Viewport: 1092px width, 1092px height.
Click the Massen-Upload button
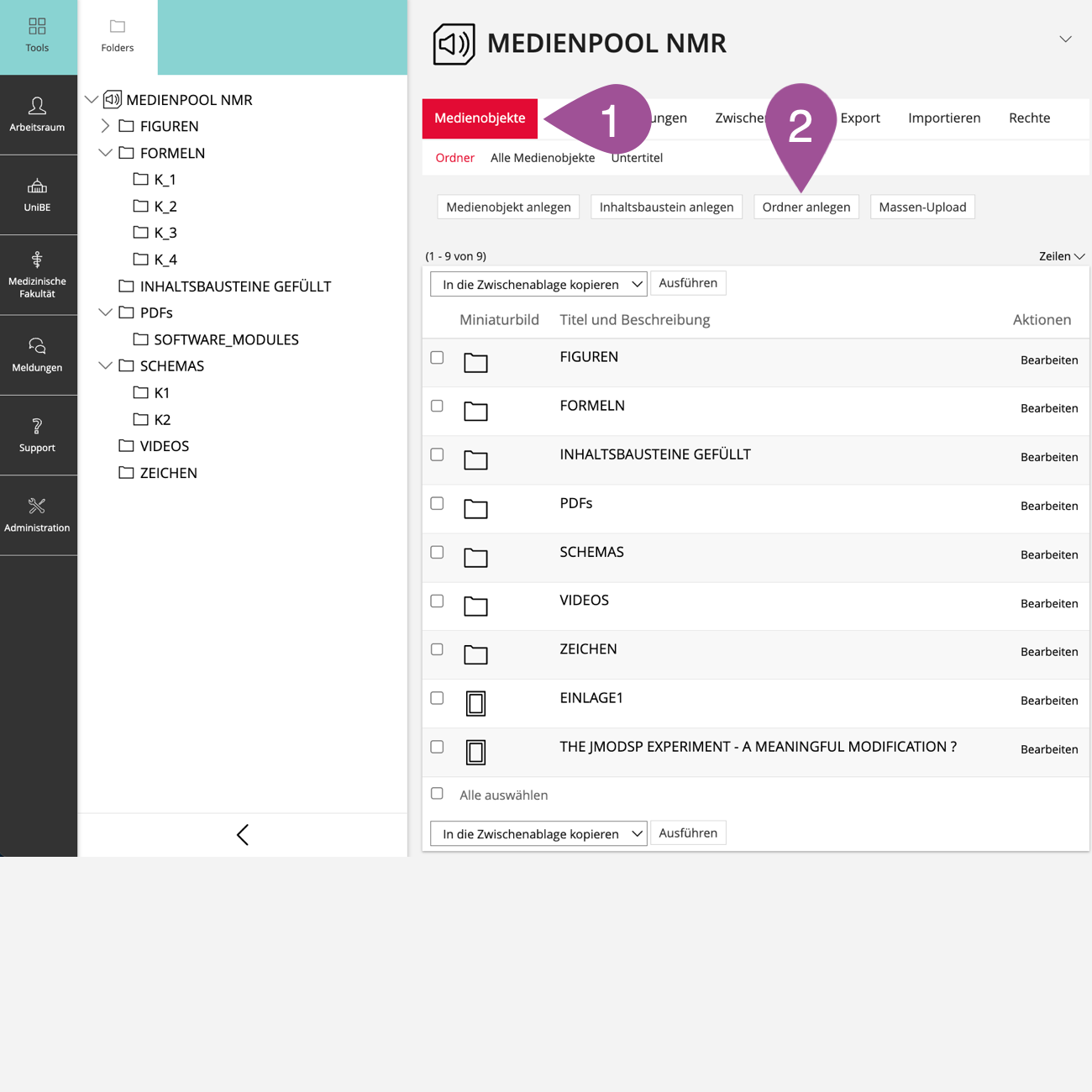[x=922, y=207]
